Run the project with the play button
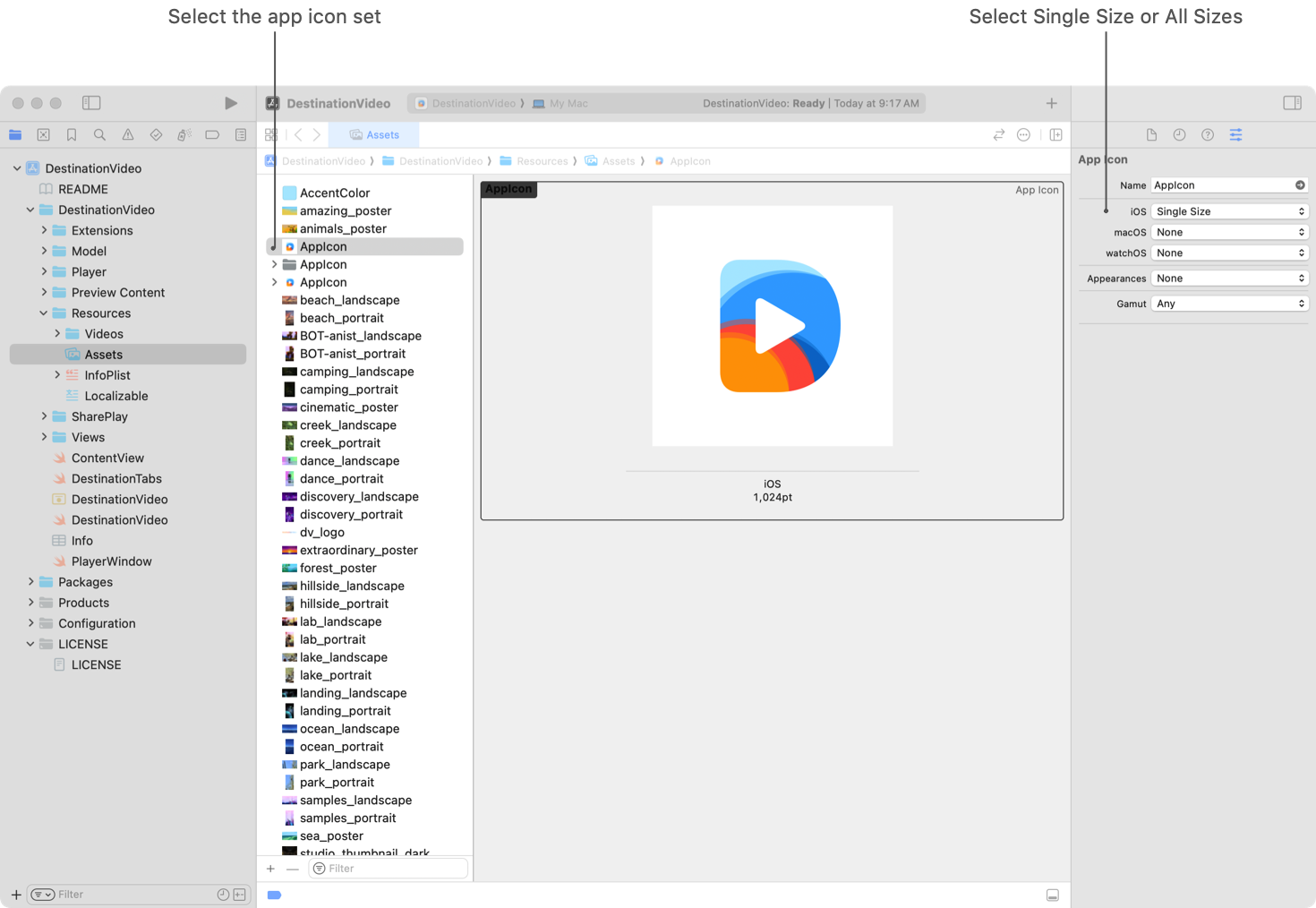This screenshot has width=1316, height=908. point(231,103)
